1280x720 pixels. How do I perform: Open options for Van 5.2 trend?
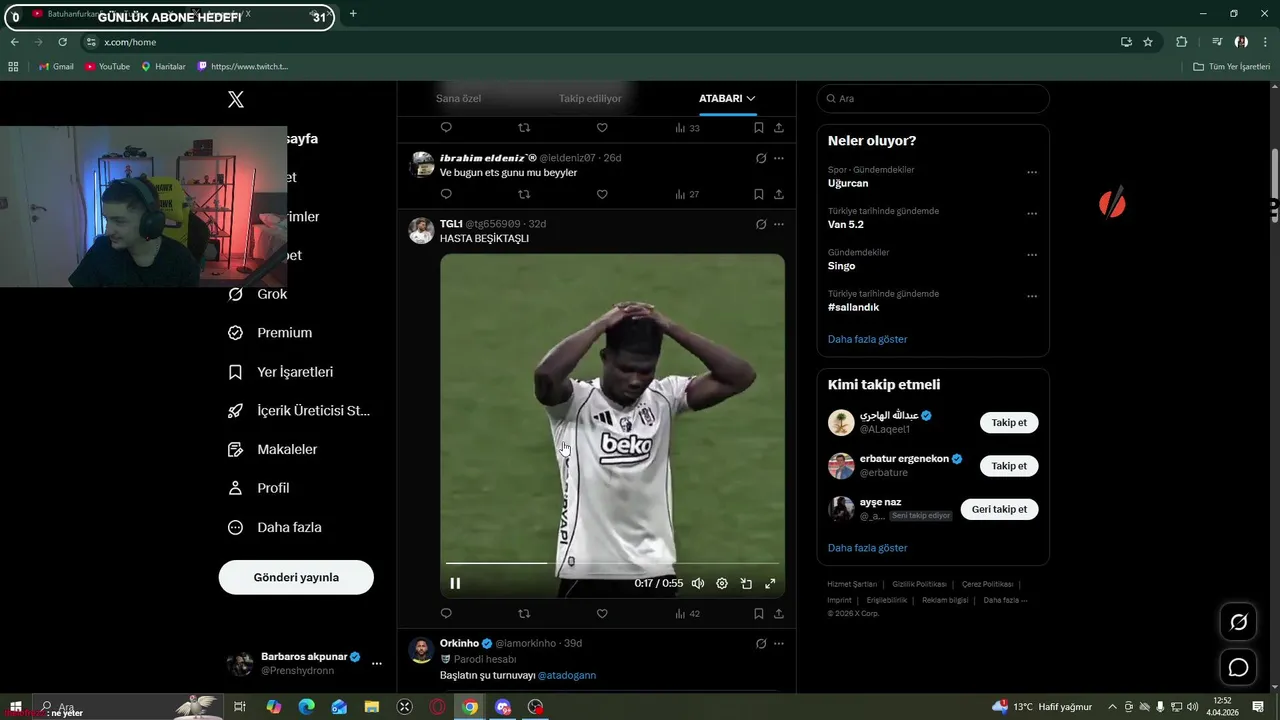tap(1032, 214)
